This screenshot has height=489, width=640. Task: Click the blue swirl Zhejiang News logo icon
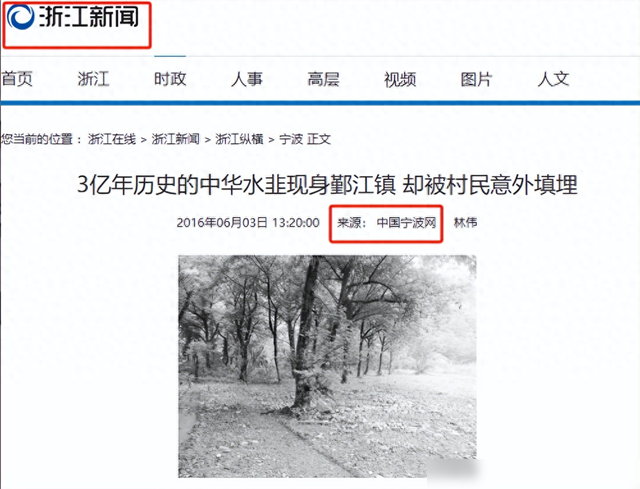(20, 18)
